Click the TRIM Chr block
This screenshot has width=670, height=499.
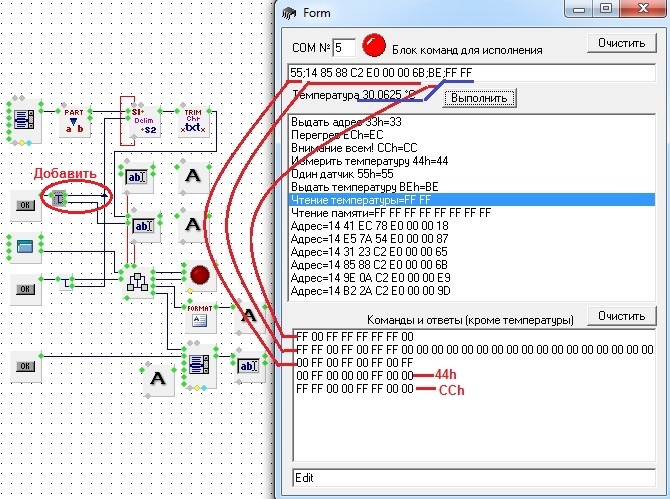pos(194,119)
